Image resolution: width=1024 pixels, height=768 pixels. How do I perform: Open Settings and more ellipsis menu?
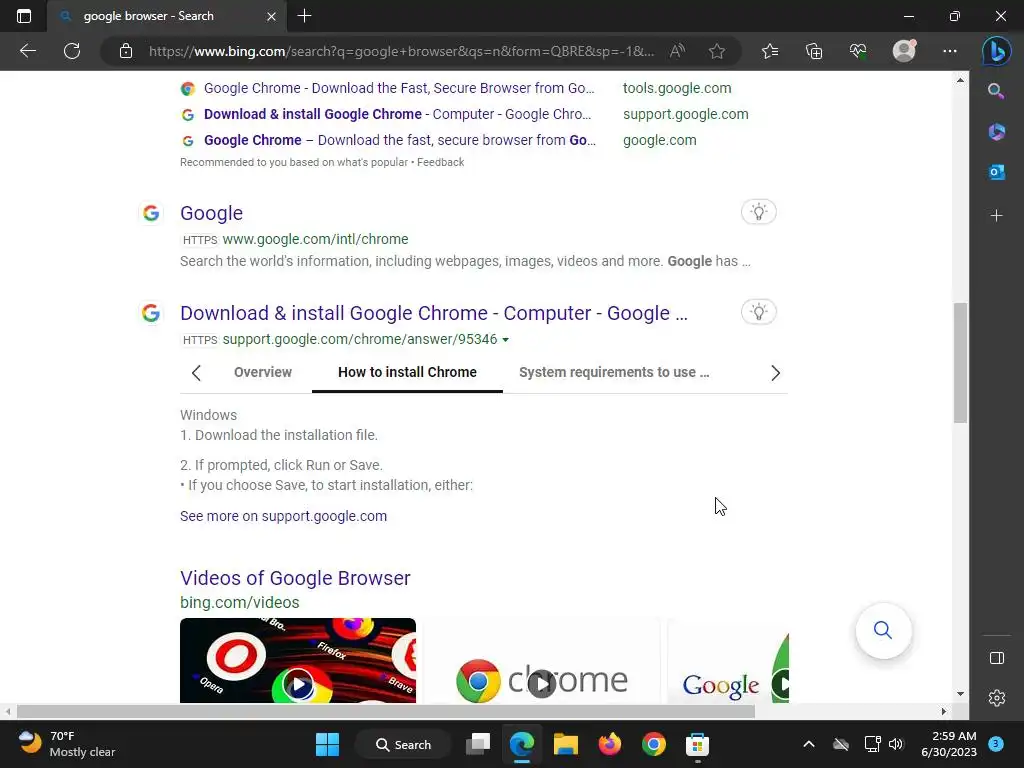click(x=950, y=51)
